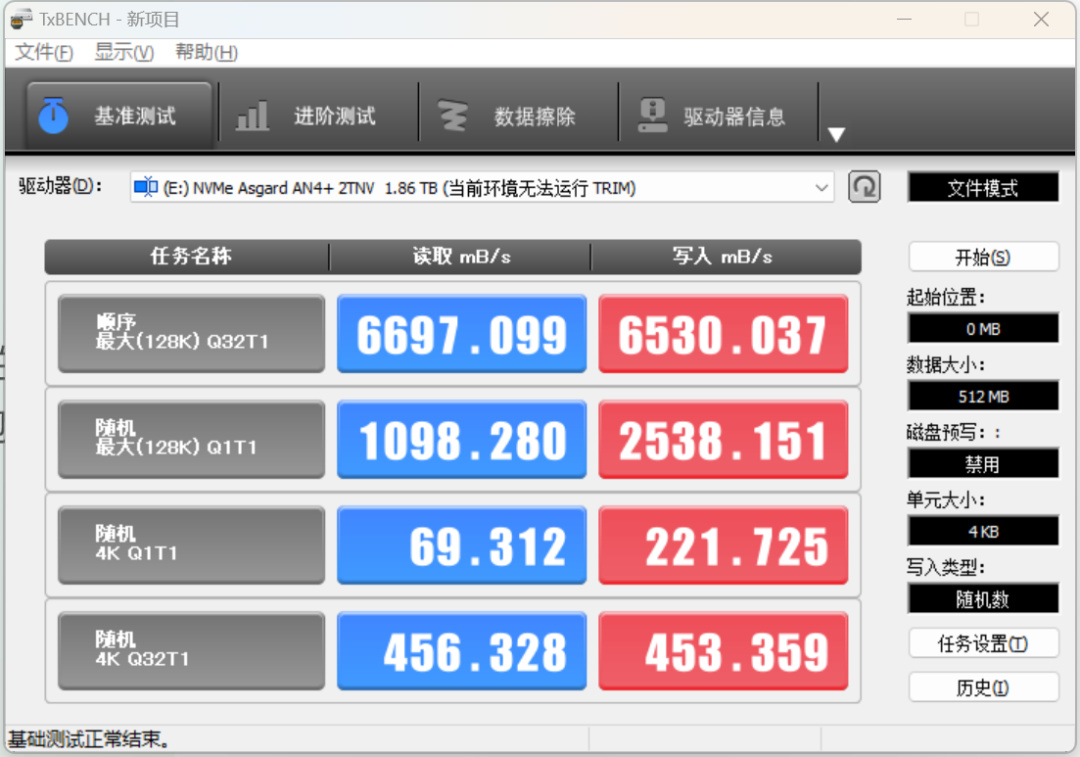Click the TxBENCH title bar app icon

21,19
